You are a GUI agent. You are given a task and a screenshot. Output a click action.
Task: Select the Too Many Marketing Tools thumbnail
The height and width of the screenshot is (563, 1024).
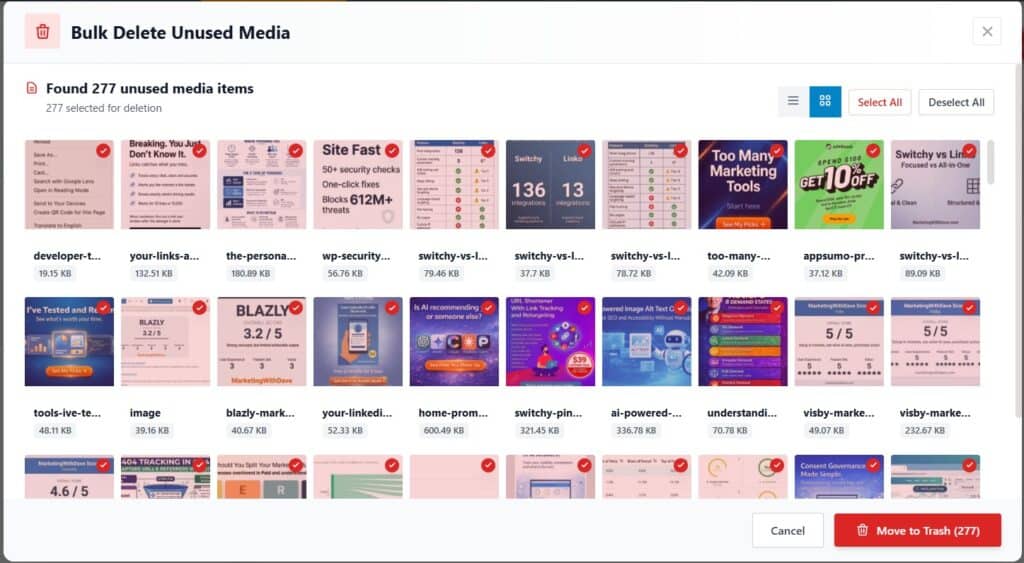coord(743,184)
